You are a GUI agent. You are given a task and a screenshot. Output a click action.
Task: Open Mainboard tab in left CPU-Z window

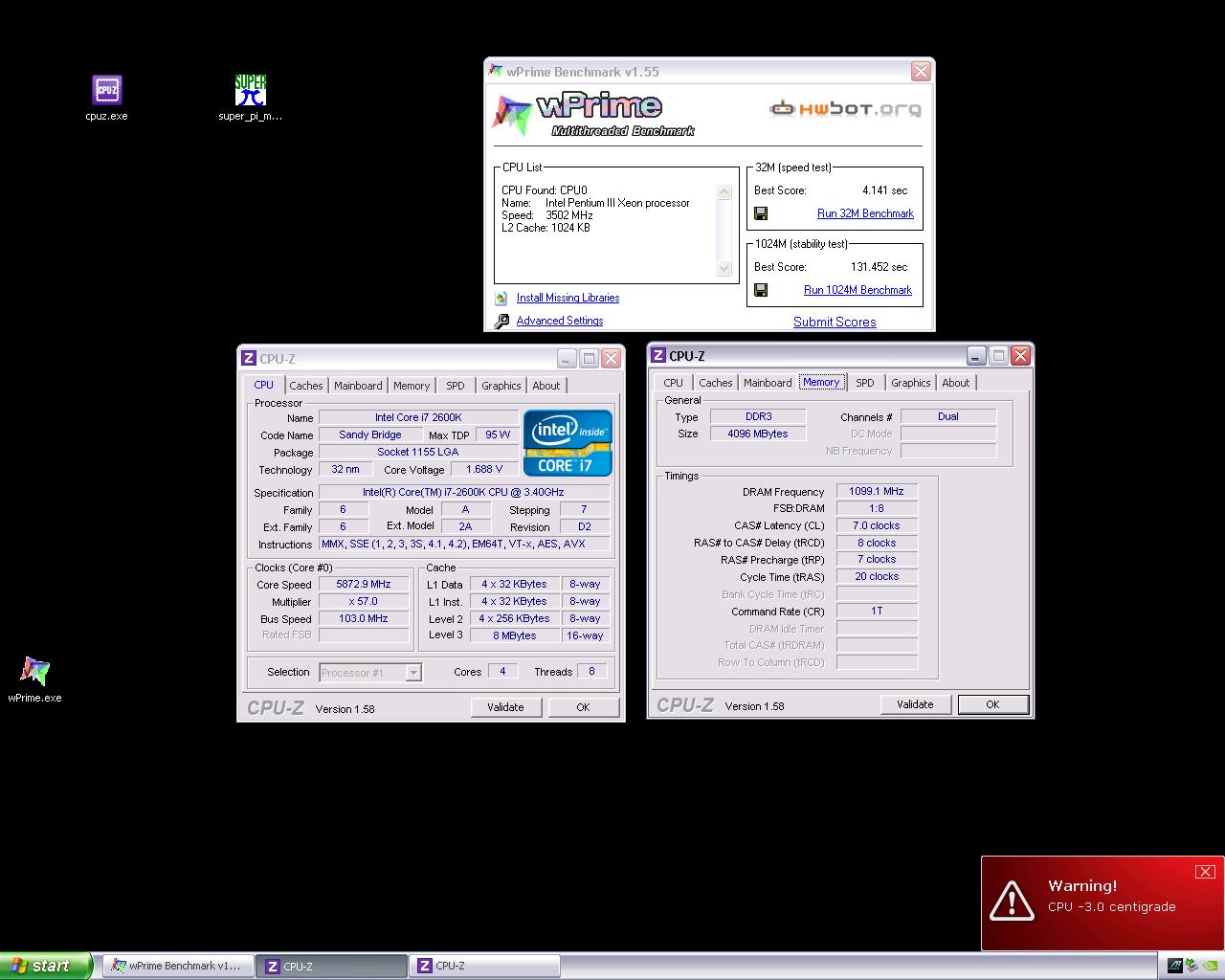[358, 386]
